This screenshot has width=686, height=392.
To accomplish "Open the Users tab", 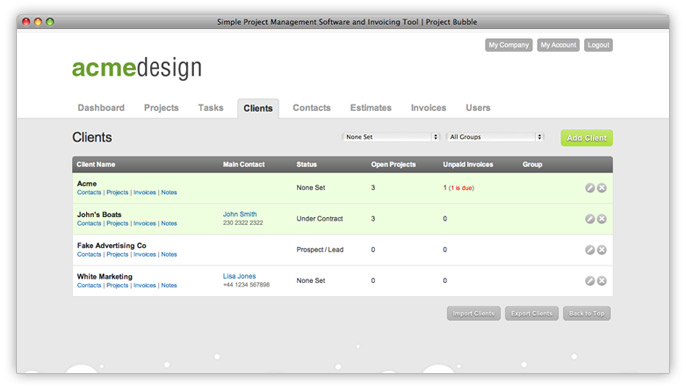I will point(478,108).
